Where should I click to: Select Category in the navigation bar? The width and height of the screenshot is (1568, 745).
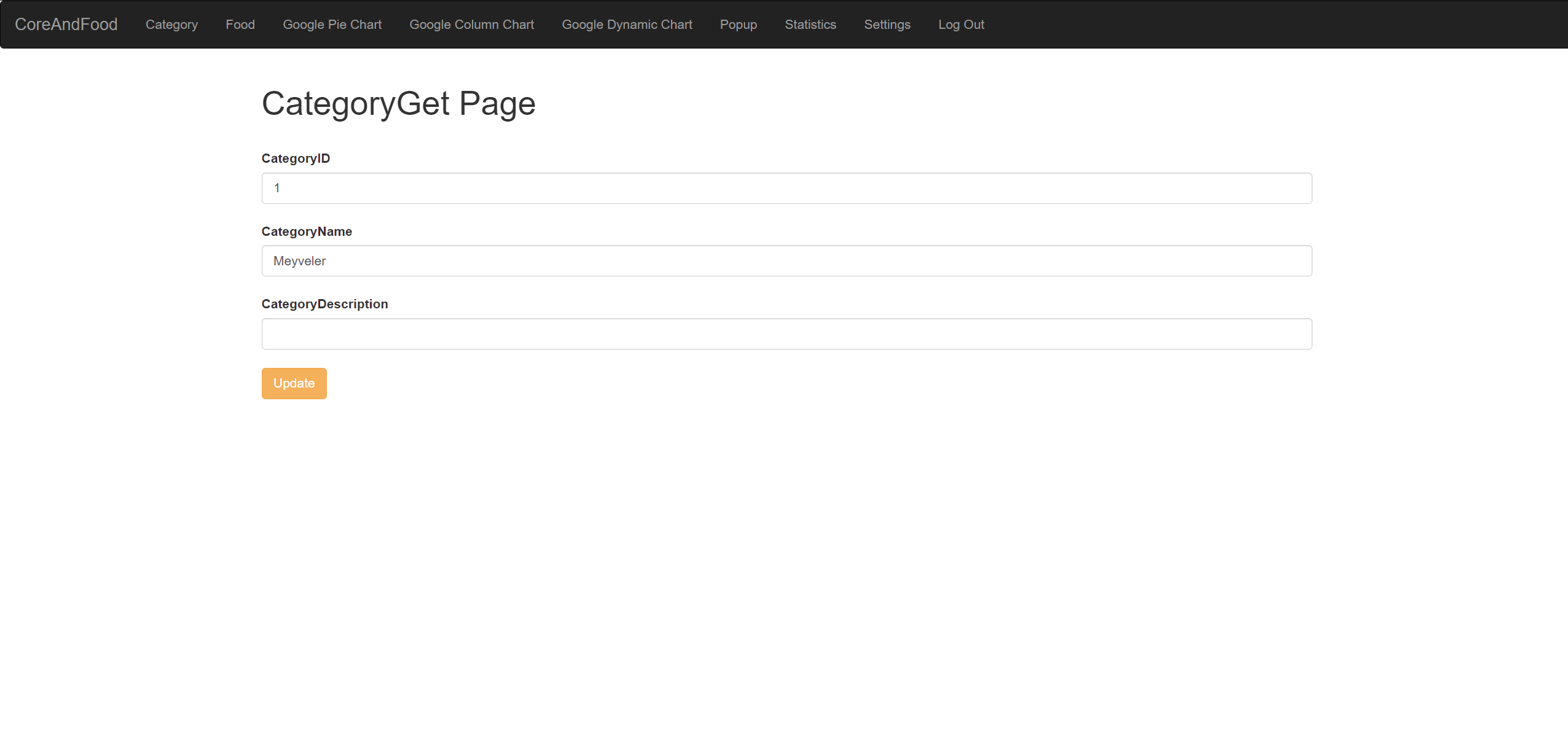pos(172,24)
